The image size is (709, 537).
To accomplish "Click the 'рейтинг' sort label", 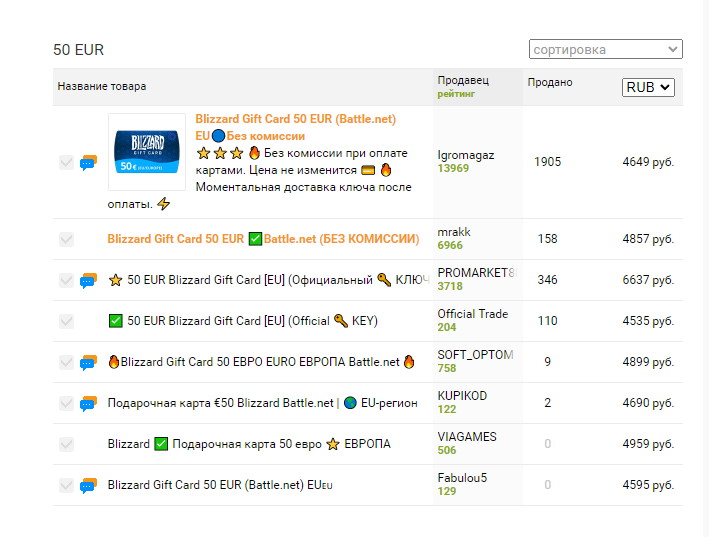I will click(x=456, y=94).
